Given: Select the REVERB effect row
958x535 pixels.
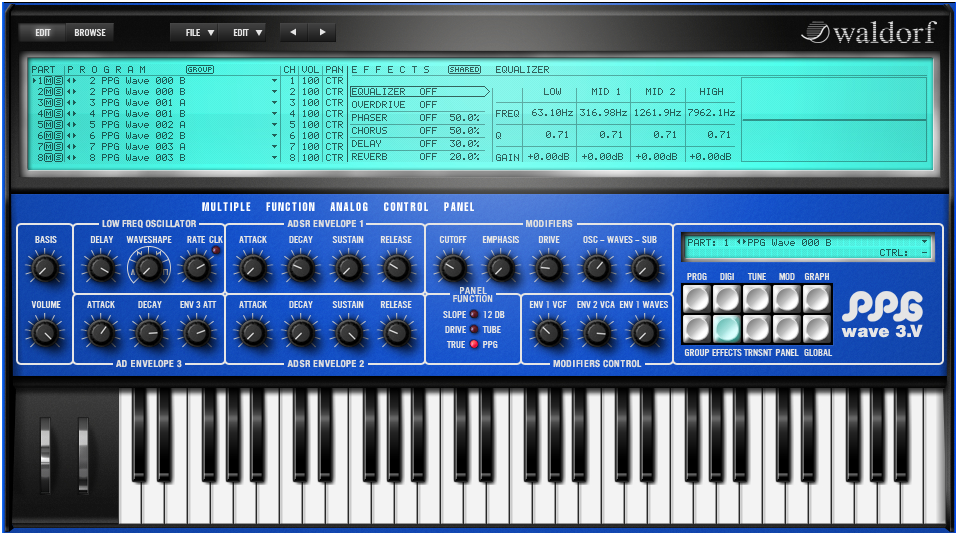Looking at the screenshot, I should pos(417,157).
